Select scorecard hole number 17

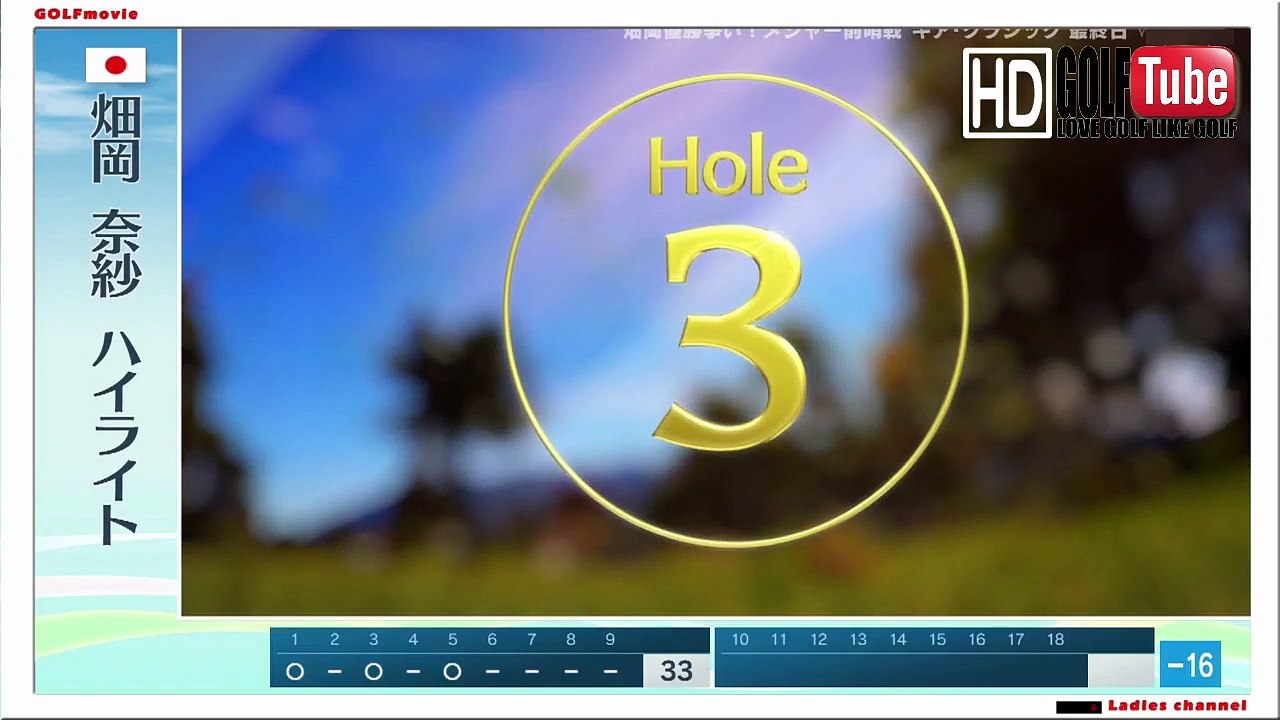1016,640
